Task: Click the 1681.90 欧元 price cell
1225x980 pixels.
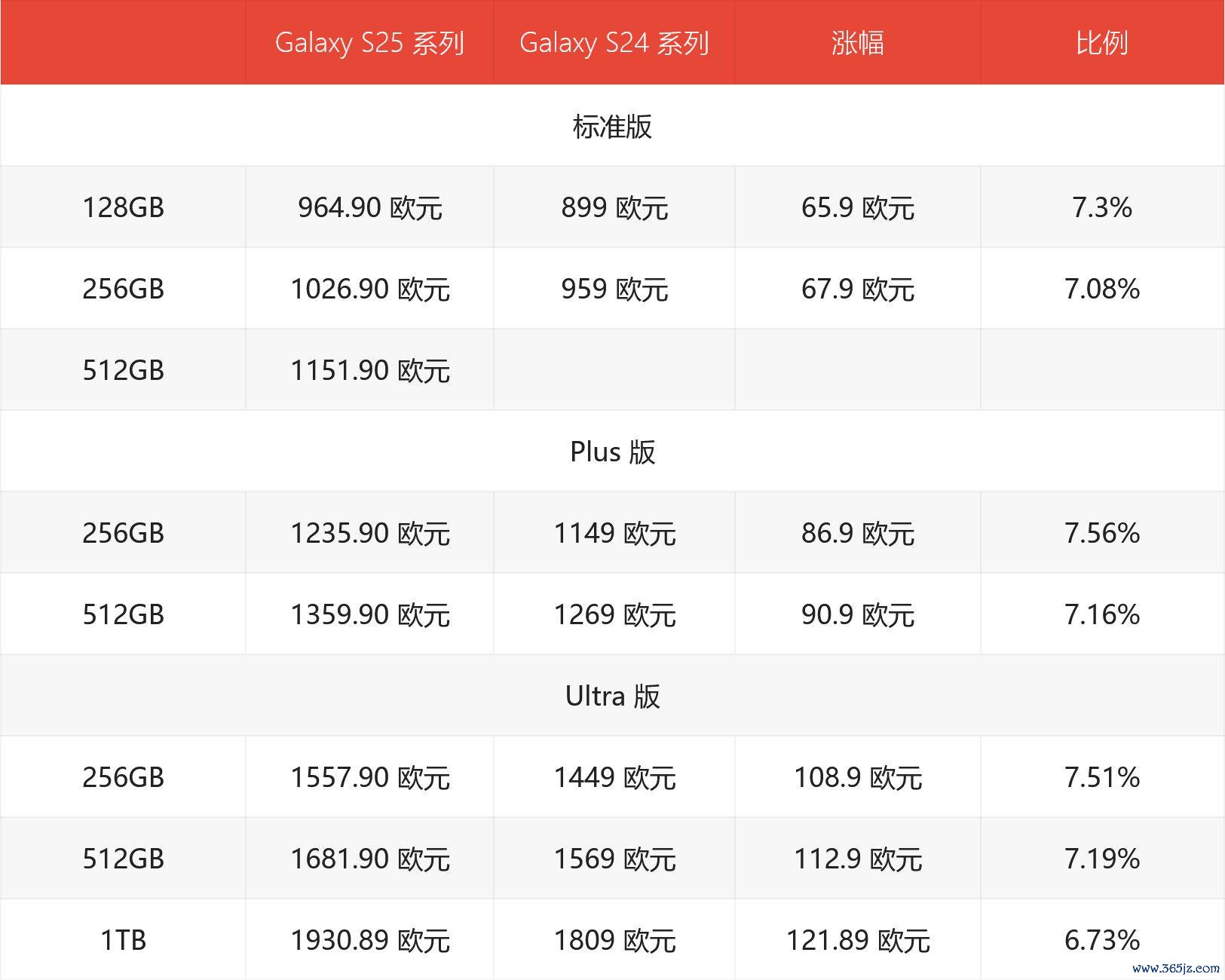Action: [369, 859]
